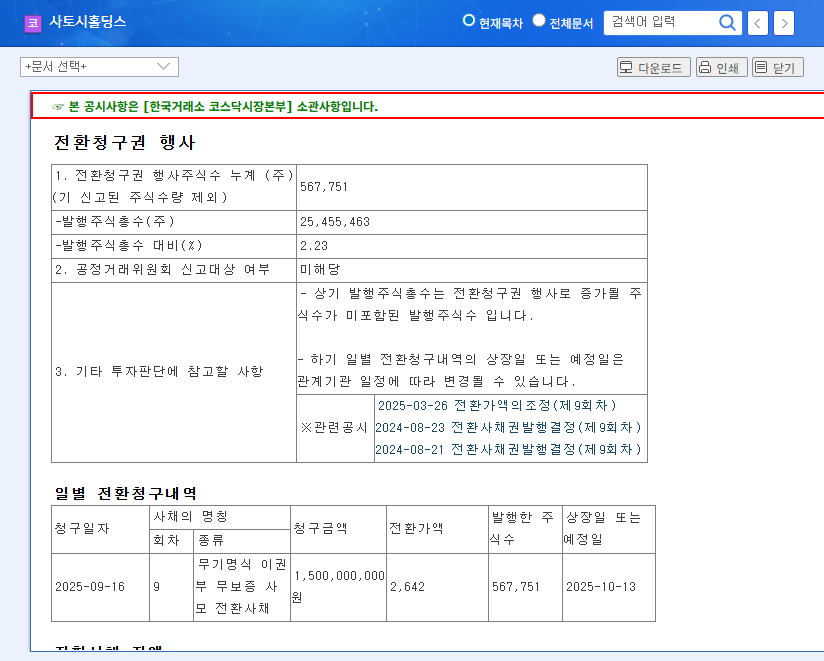The width and height of the screenshot is (824, 661).
Task: Click the 567,751 value in first table row
Action: pos(324,187)
